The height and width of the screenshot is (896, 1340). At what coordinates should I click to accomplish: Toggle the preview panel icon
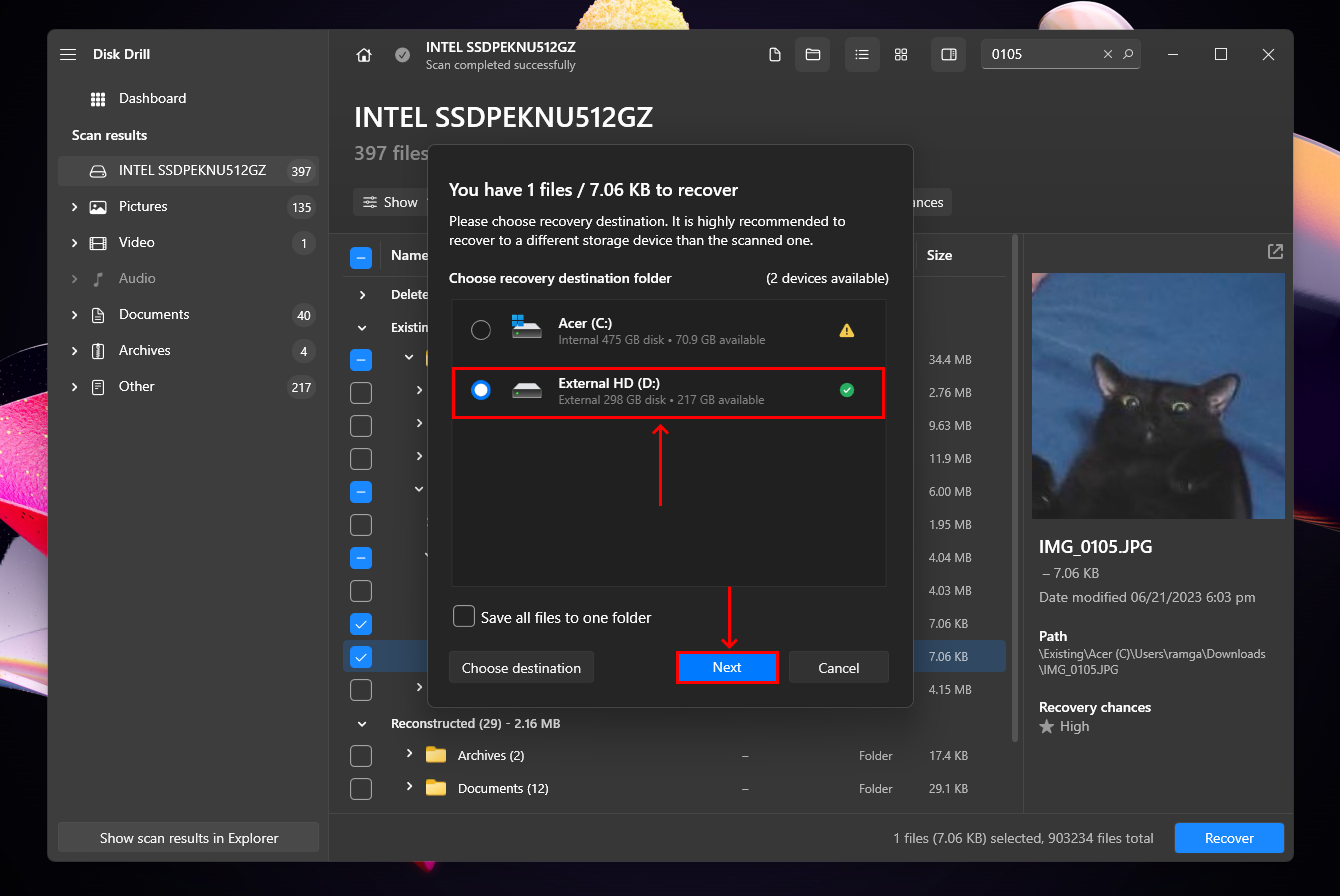pyautogui.click(x=949, y=55)
